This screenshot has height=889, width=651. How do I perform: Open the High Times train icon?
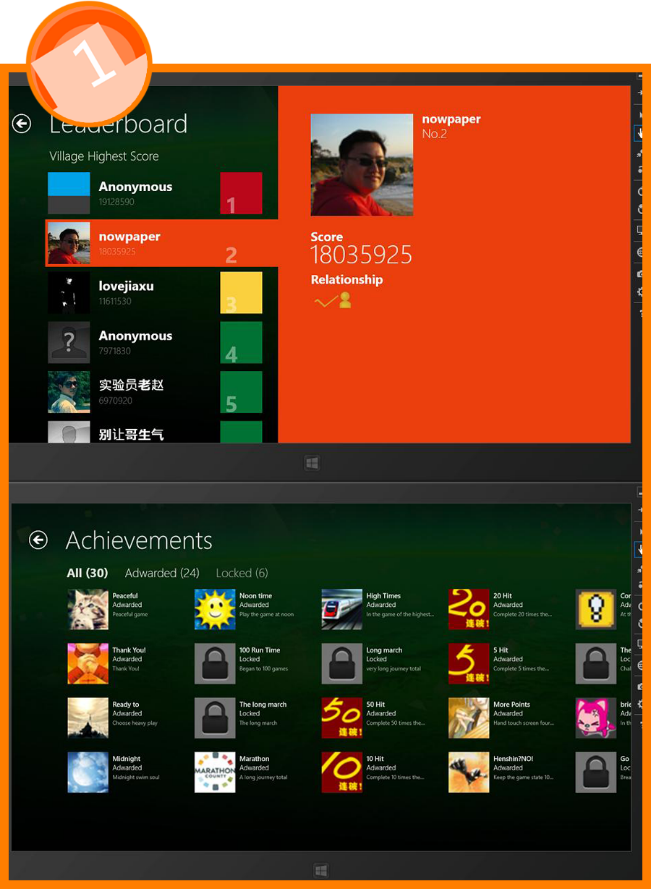(x=342, y=609)
